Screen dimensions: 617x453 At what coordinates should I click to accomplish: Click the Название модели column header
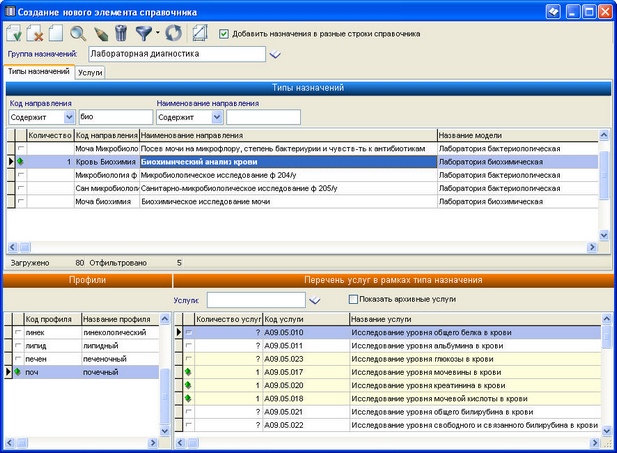(517, 135)
